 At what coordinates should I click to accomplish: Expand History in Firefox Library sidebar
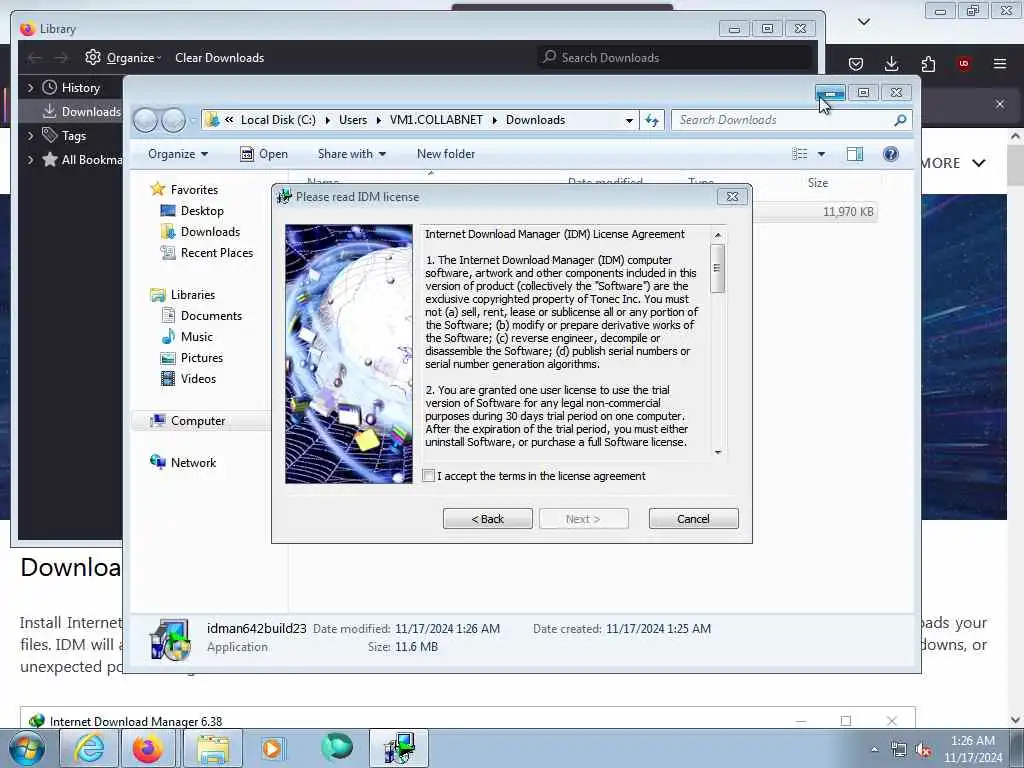(x=30, y=88)
